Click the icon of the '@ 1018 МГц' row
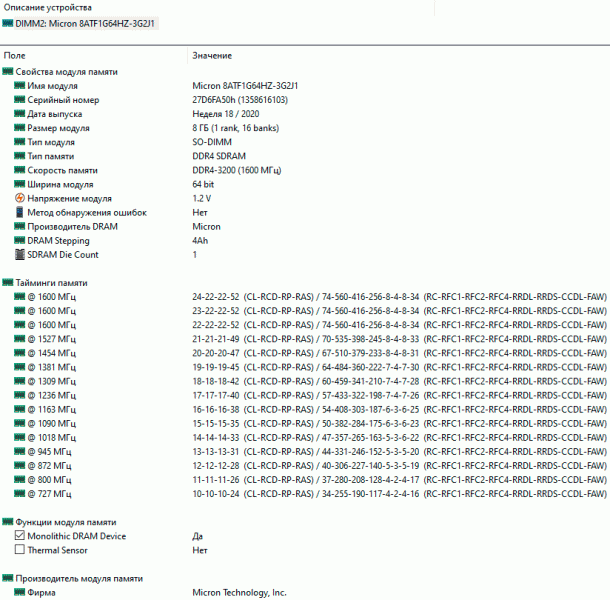This screenshot has width=610, height=600. click(x=19, y=437)
